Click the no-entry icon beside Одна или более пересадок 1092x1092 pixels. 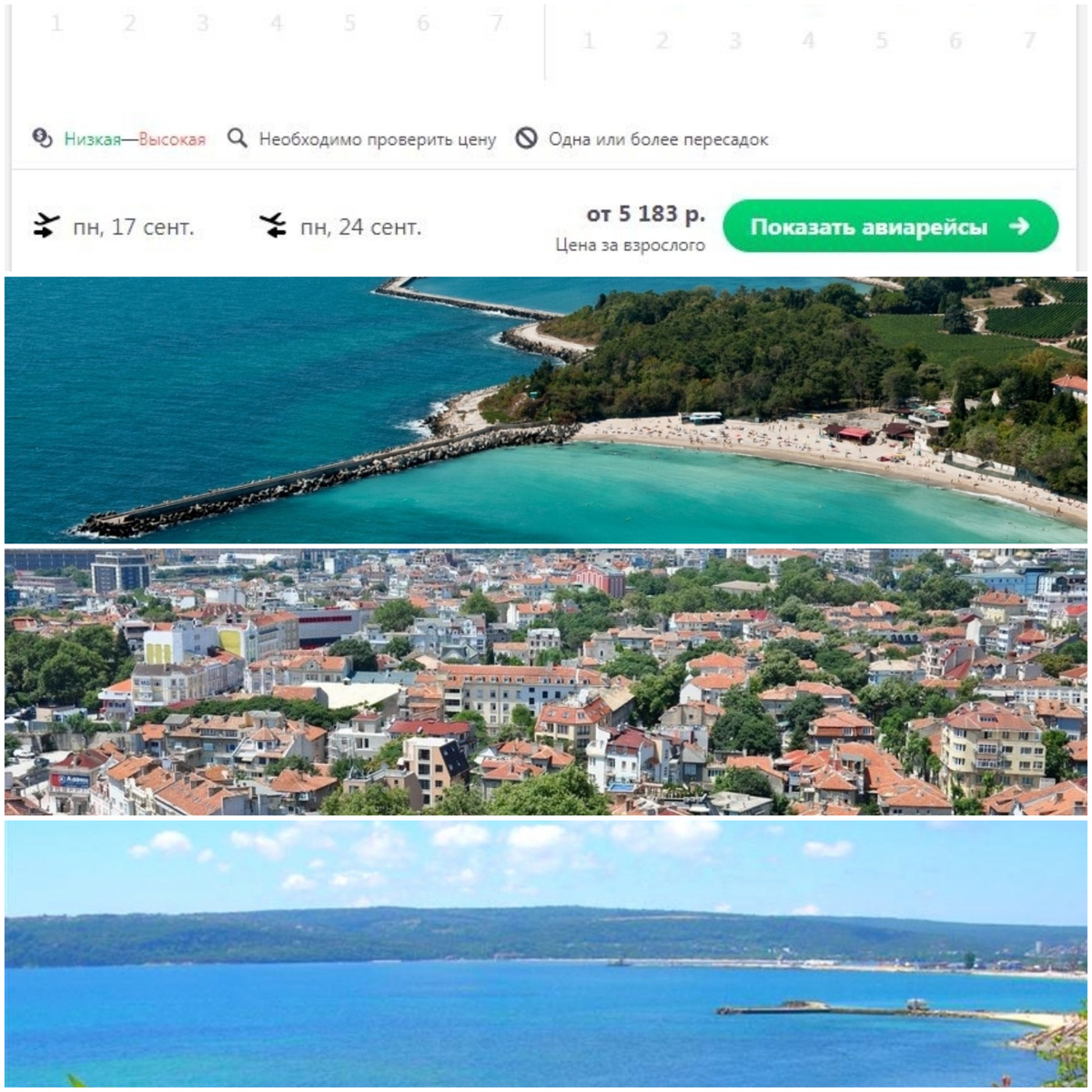coord(526,138)
